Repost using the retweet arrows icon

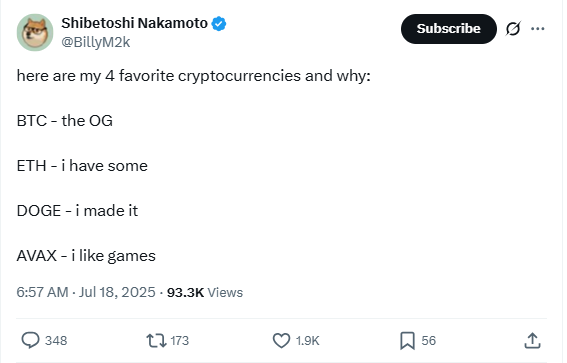coord(156,341)
